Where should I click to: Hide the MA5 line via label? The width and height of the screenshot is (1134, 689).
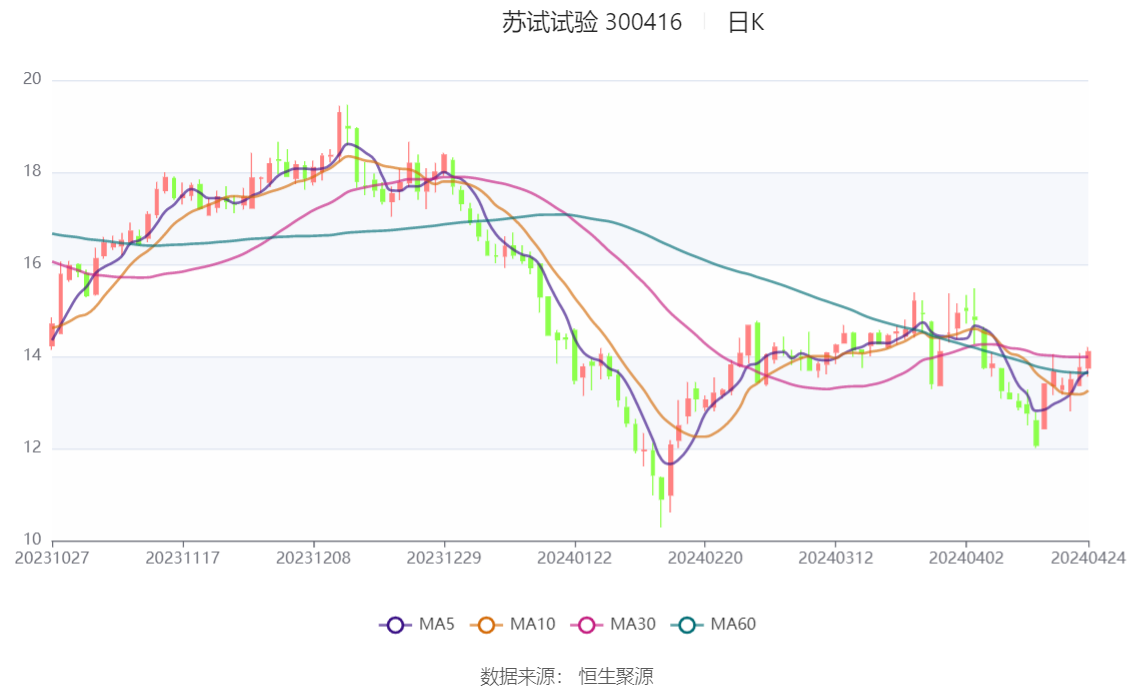pos(437,624)
